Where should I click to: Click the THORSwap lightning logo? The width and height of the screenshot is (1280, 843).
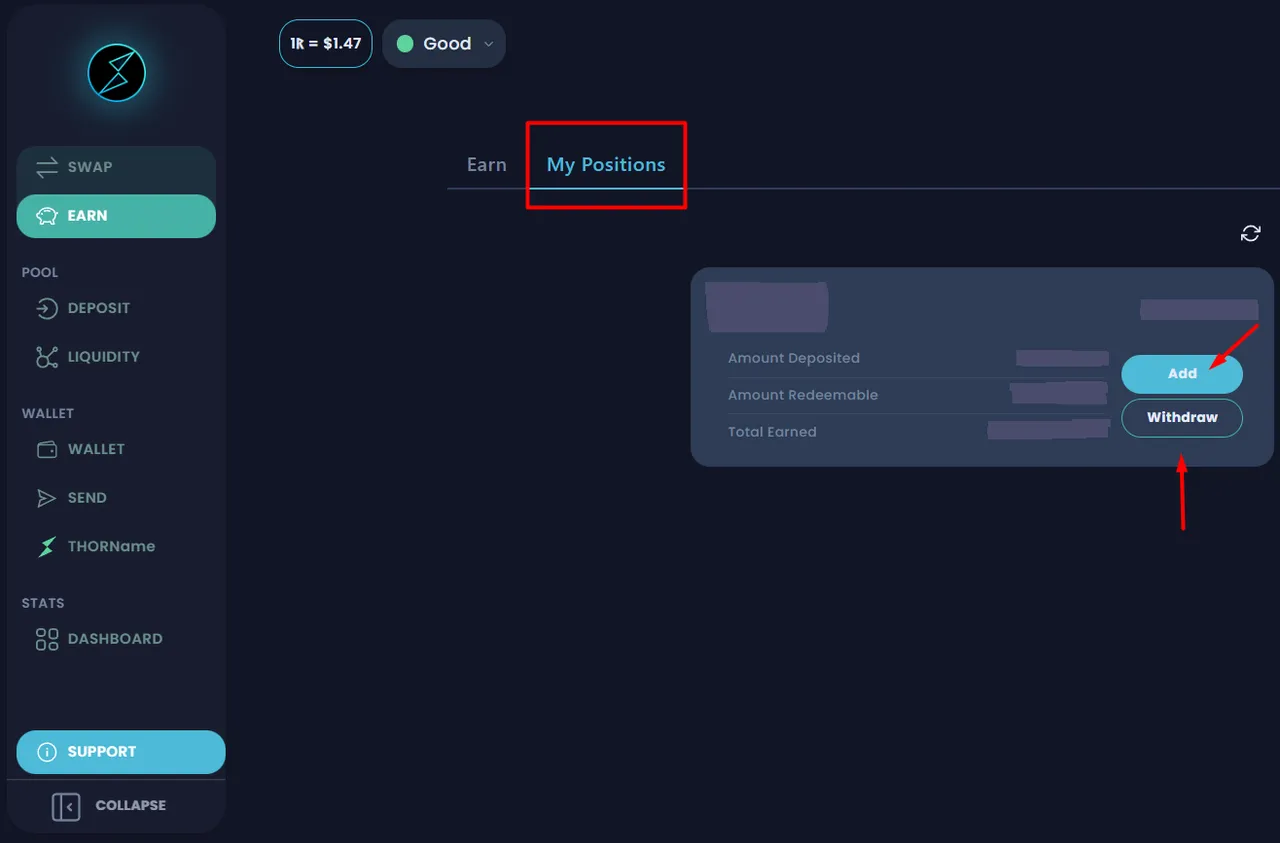pyautogui.click(x=117, y=72)
